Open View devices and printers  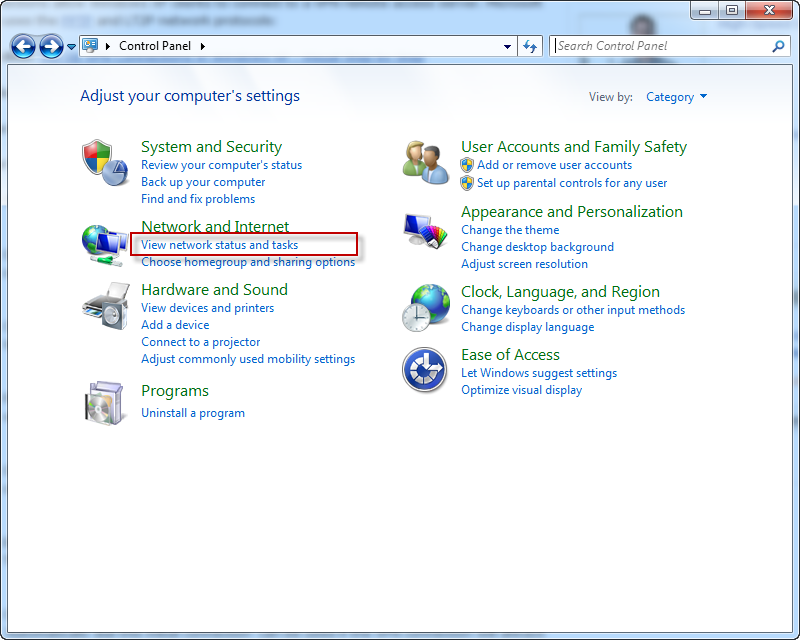pyautogui.click(x=207, y=308)
